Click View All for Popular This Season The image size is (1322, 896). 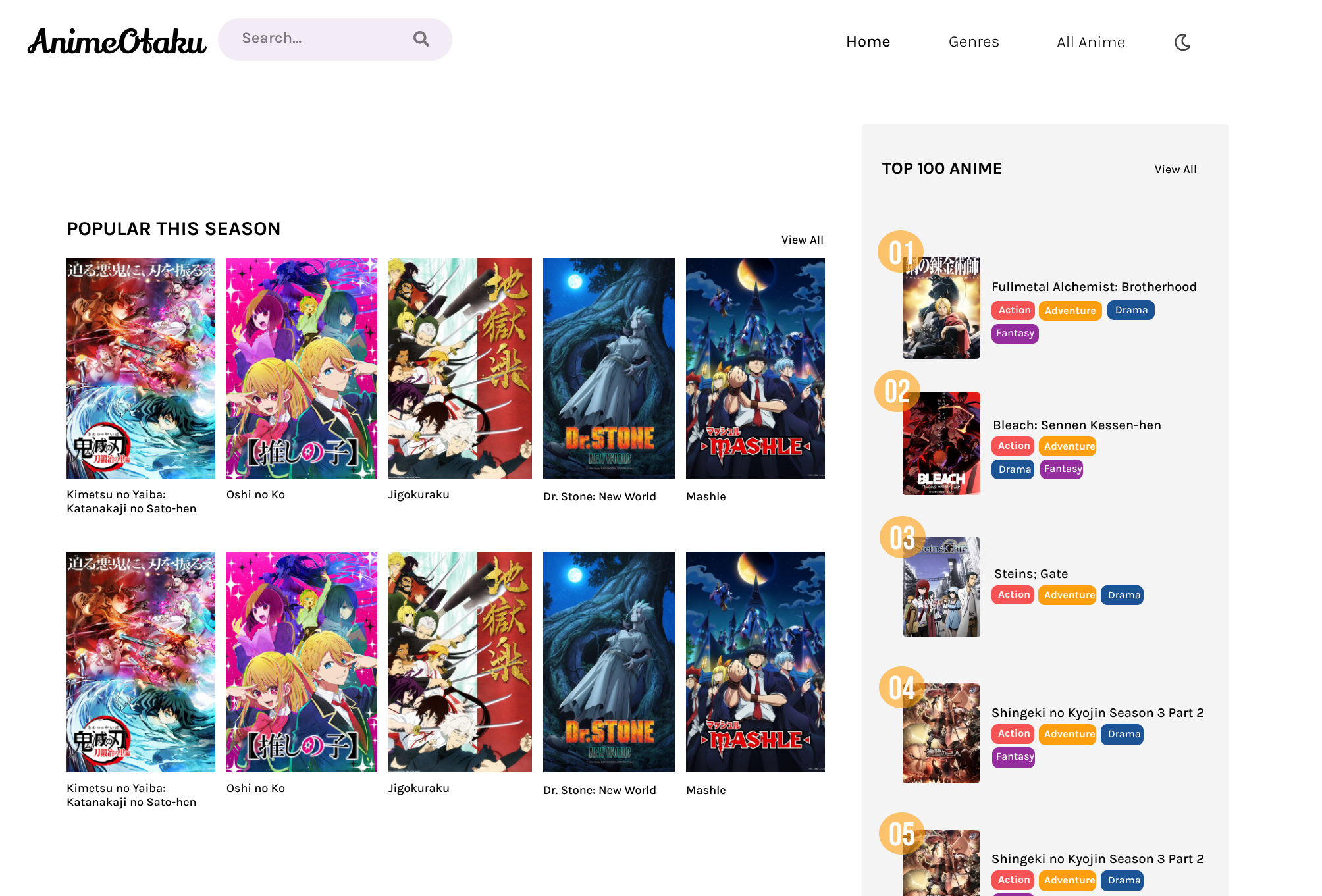[802, 240]
